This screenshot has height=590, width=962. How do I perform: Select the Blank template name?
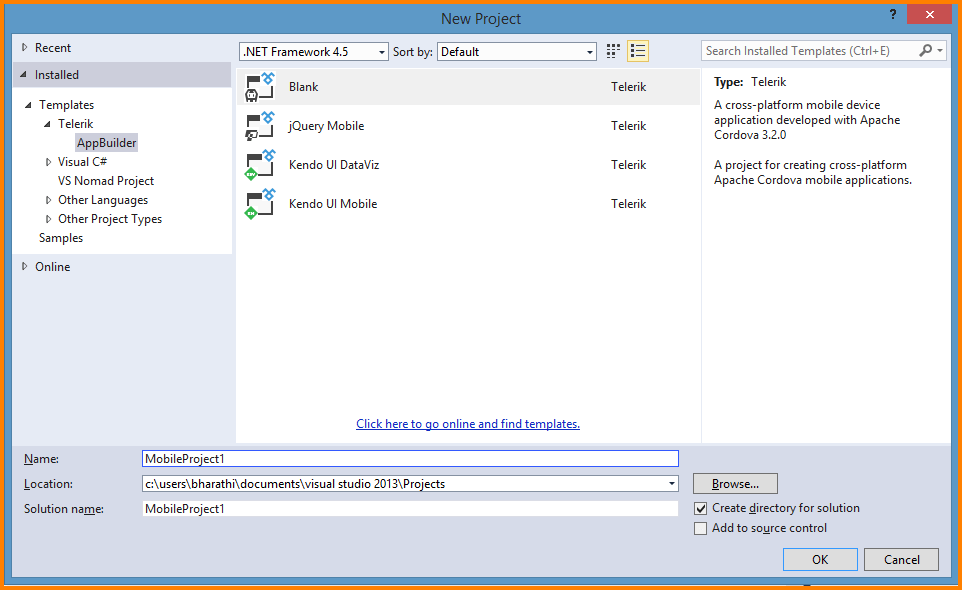tap(303, 87)
